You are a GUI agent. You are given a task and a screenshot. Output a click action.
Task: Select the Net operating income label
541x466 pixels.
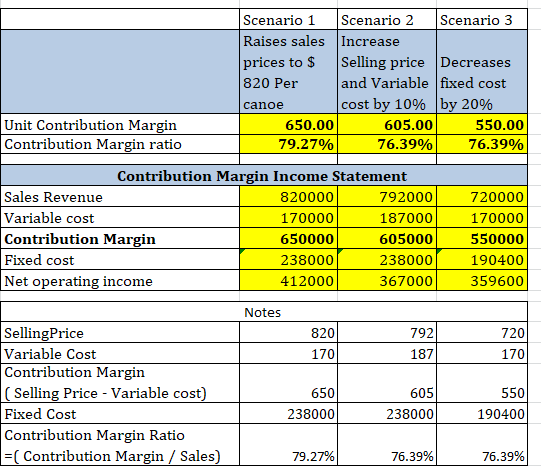point(120,281)
